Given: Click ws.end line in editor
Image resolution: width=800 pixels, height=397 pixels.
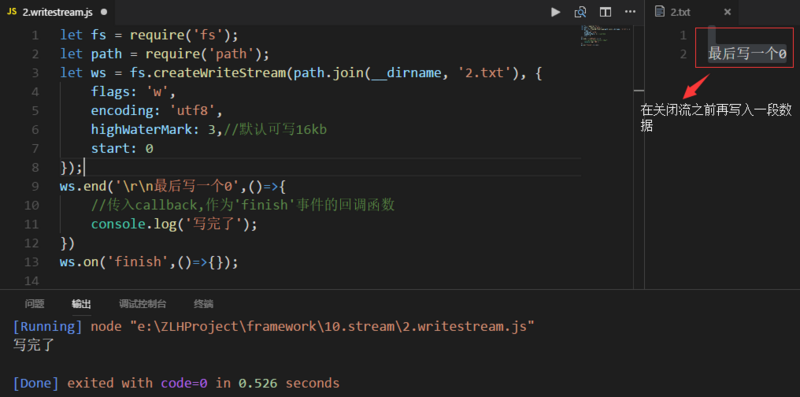Looking at the screenshot, I should [172, 186].
